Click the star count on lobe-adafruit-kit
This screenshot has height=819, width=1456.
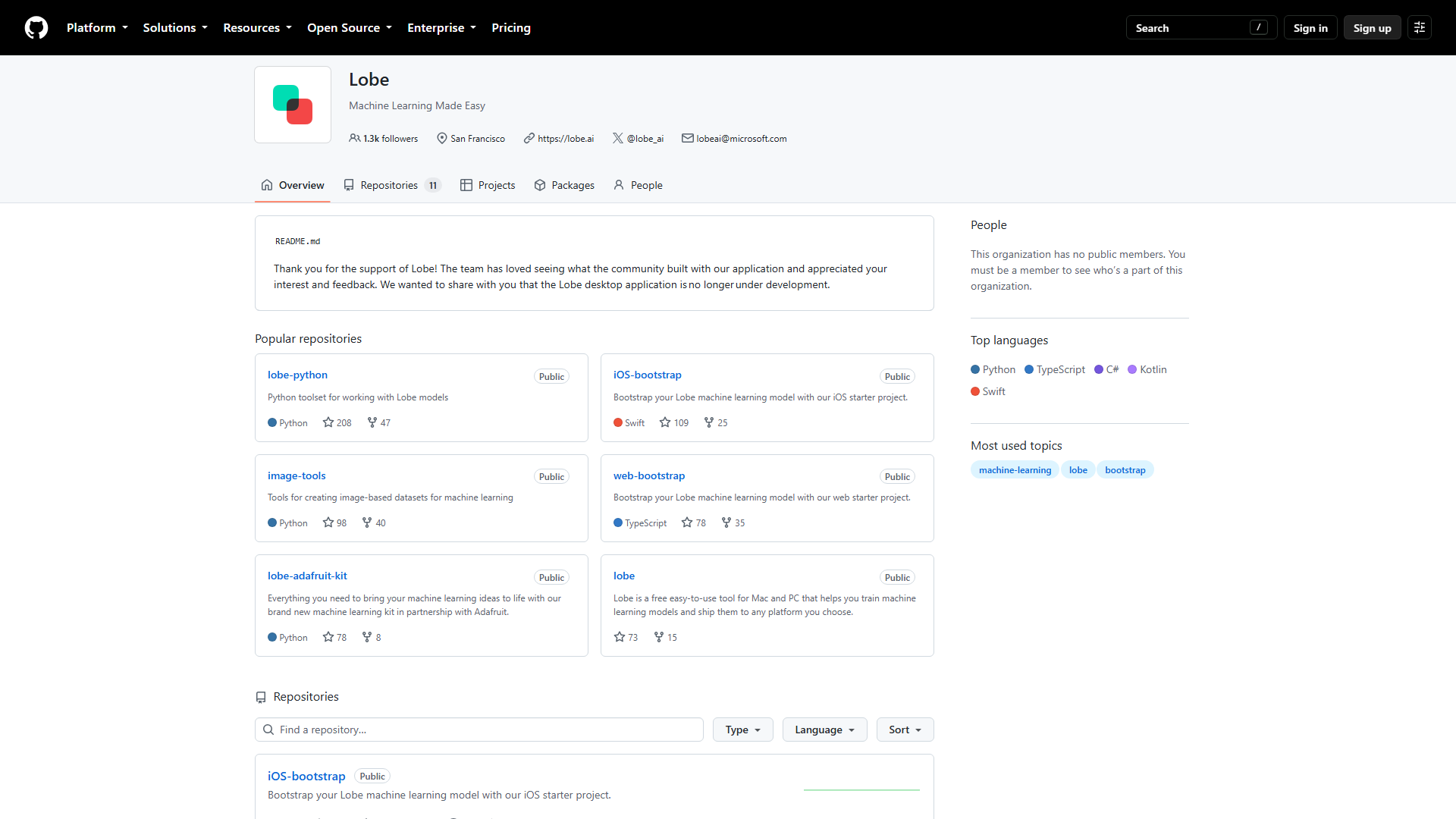point(334,637)
